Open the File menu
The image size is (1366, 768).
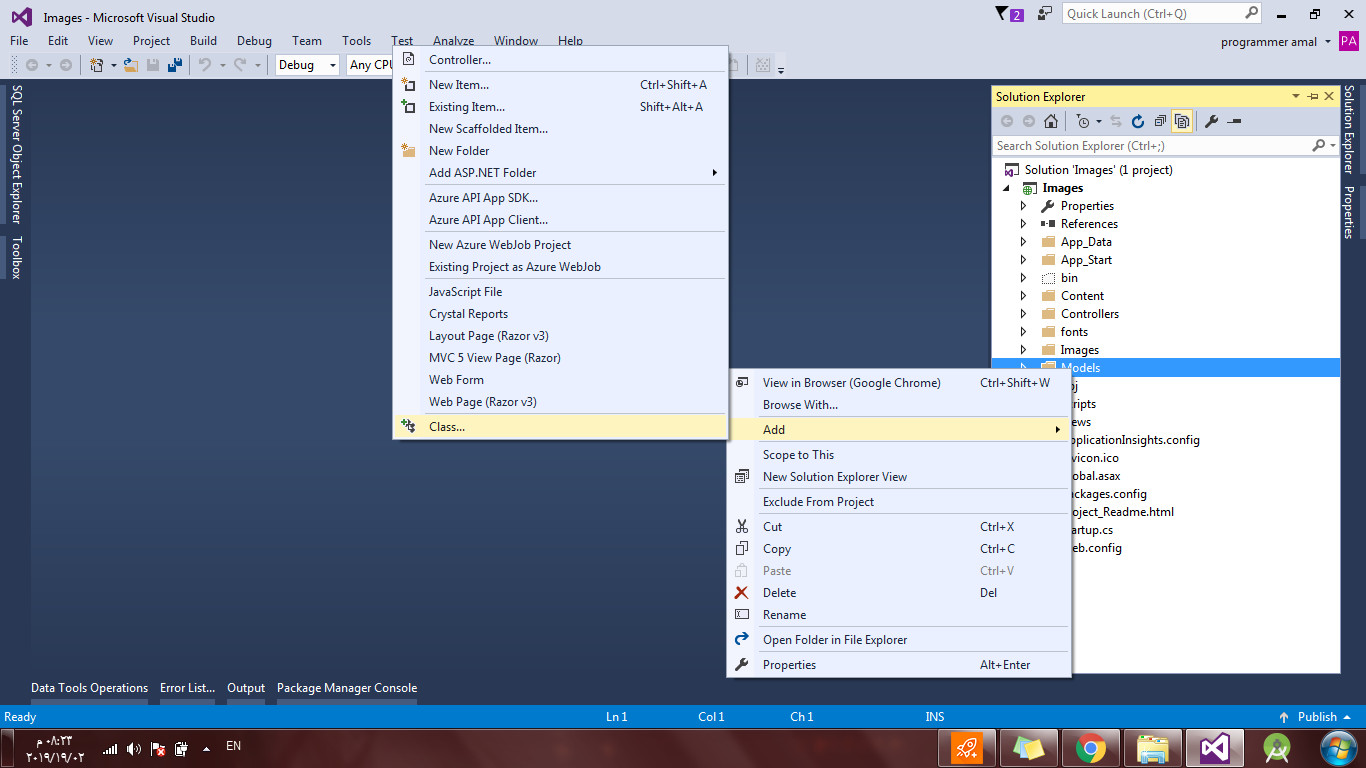[19, 41]
